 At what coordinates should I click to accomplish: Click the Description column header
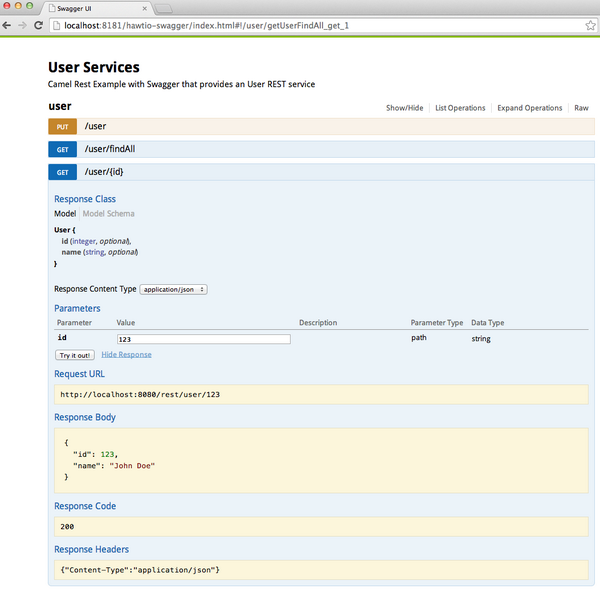pyautogui.click(x=318, y=323)
